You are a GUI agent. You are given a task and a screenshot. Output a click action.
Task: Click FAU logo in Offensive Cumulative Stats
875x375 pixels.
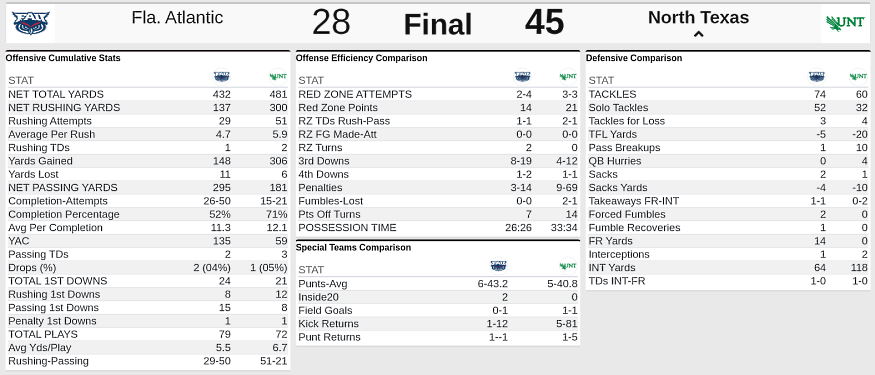(x=222, y=76)
